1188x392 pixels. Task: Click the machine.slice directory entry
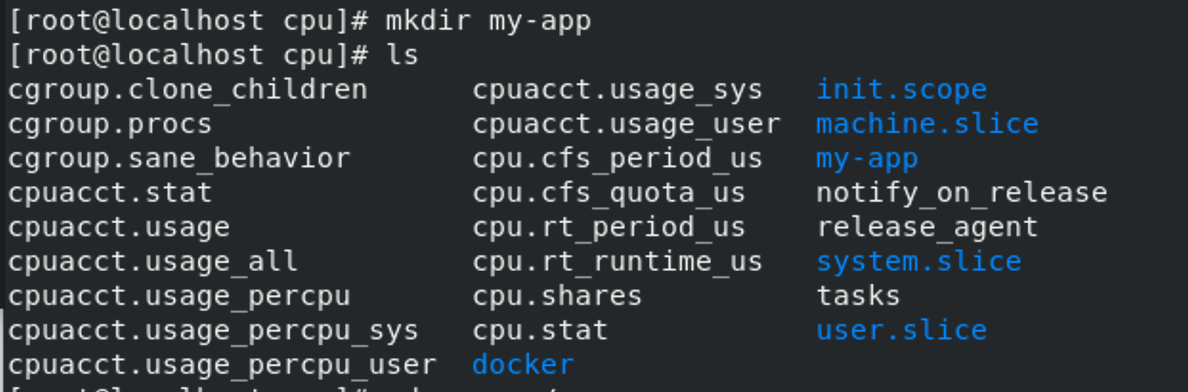tap(927, 124)
